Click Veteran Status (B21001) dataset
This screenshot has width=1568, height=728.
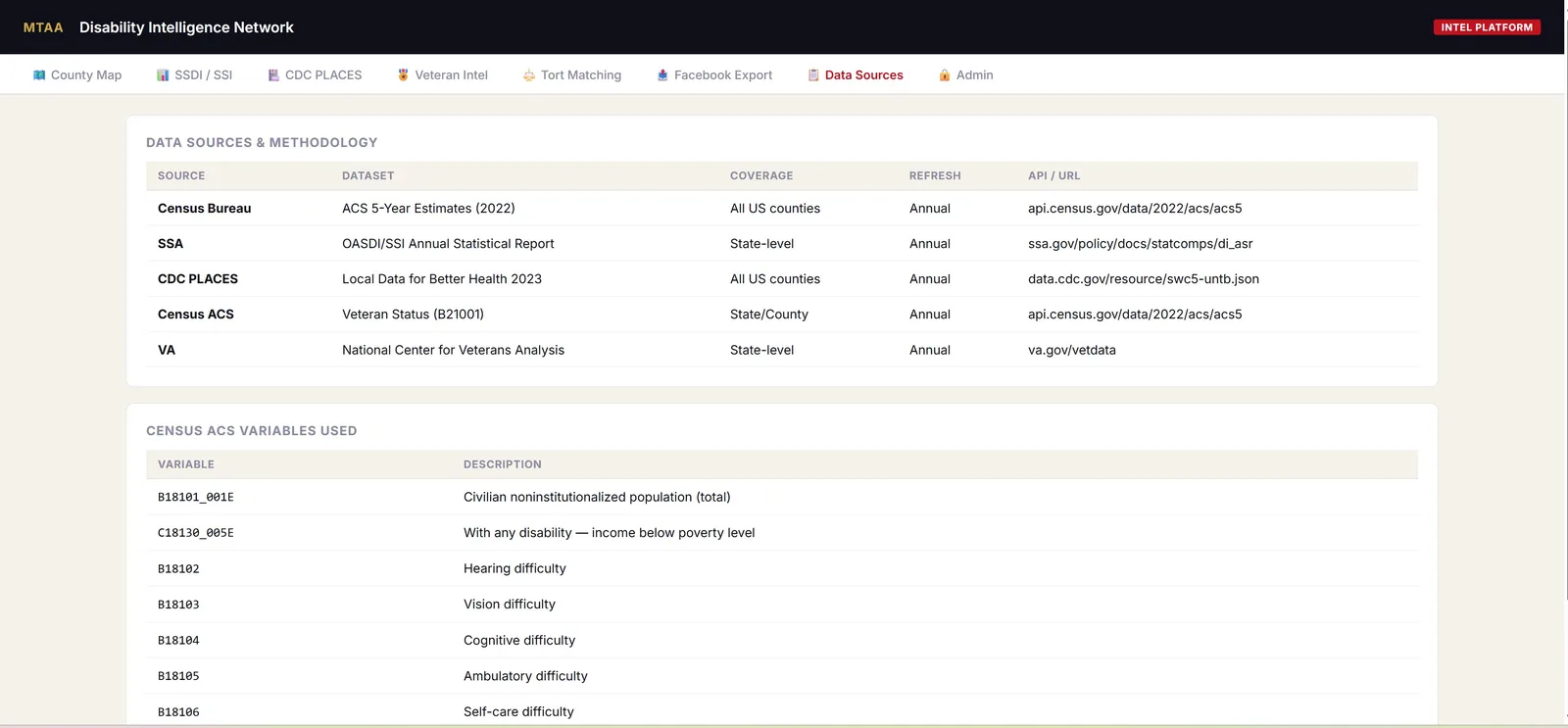click(x=413, y=315)
